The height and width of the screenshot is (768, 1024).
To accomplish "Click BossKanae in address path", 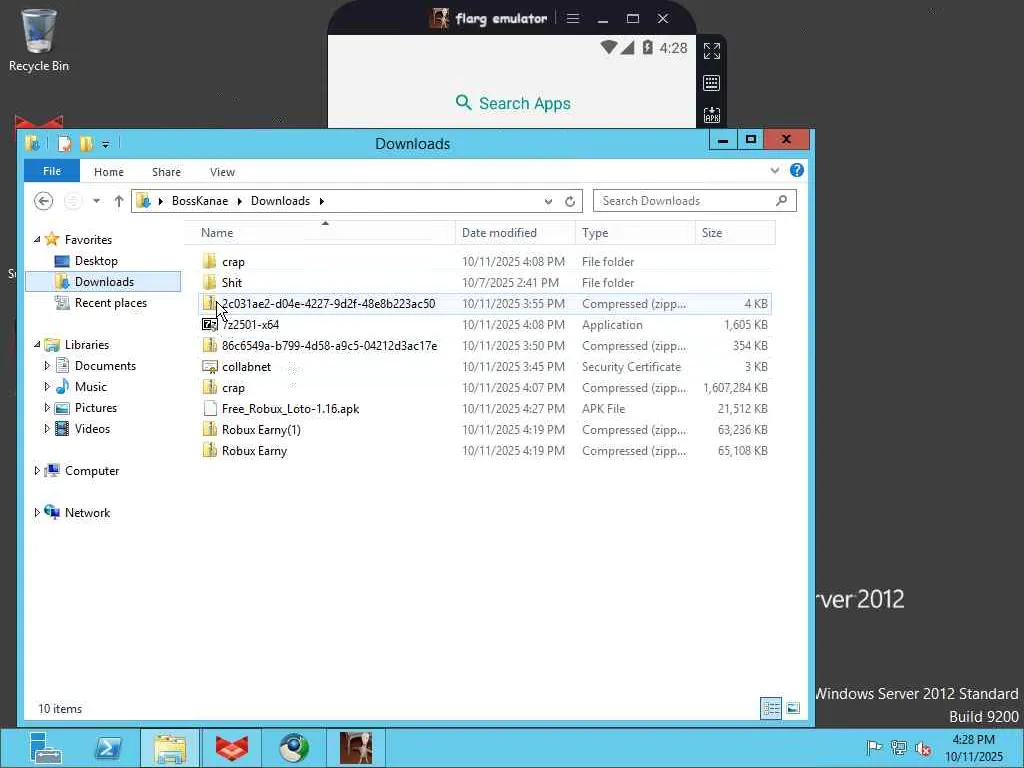I will tap(200, 201).
